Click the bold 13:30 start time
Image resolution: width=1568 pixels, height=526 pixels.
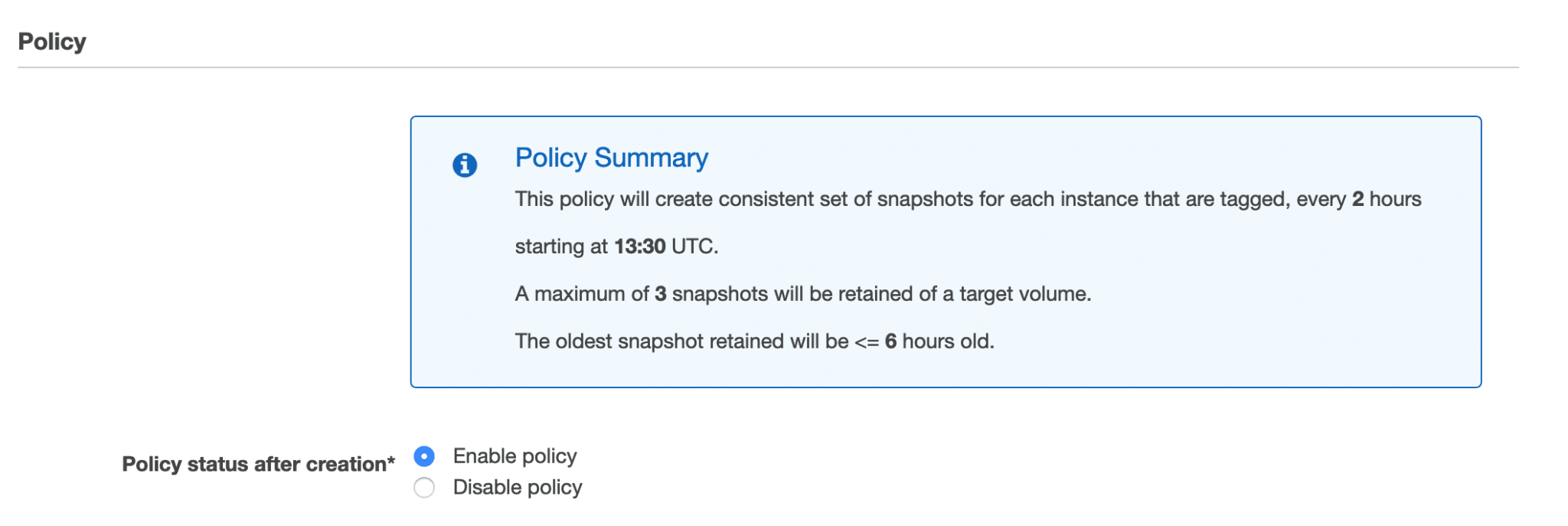pyautogui.click(x=639, y=247)
